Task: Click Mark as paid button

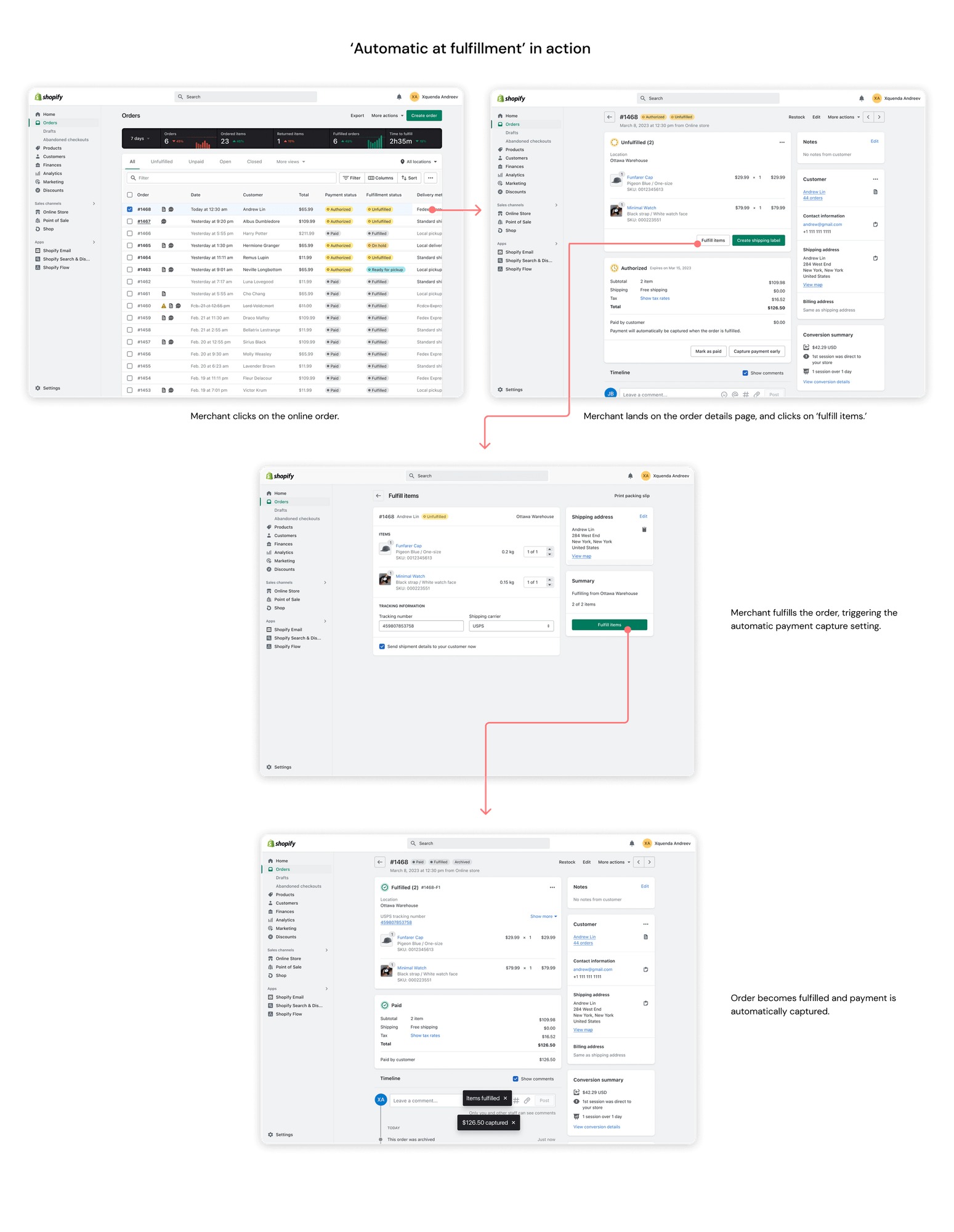Action: tap(708, 351)
